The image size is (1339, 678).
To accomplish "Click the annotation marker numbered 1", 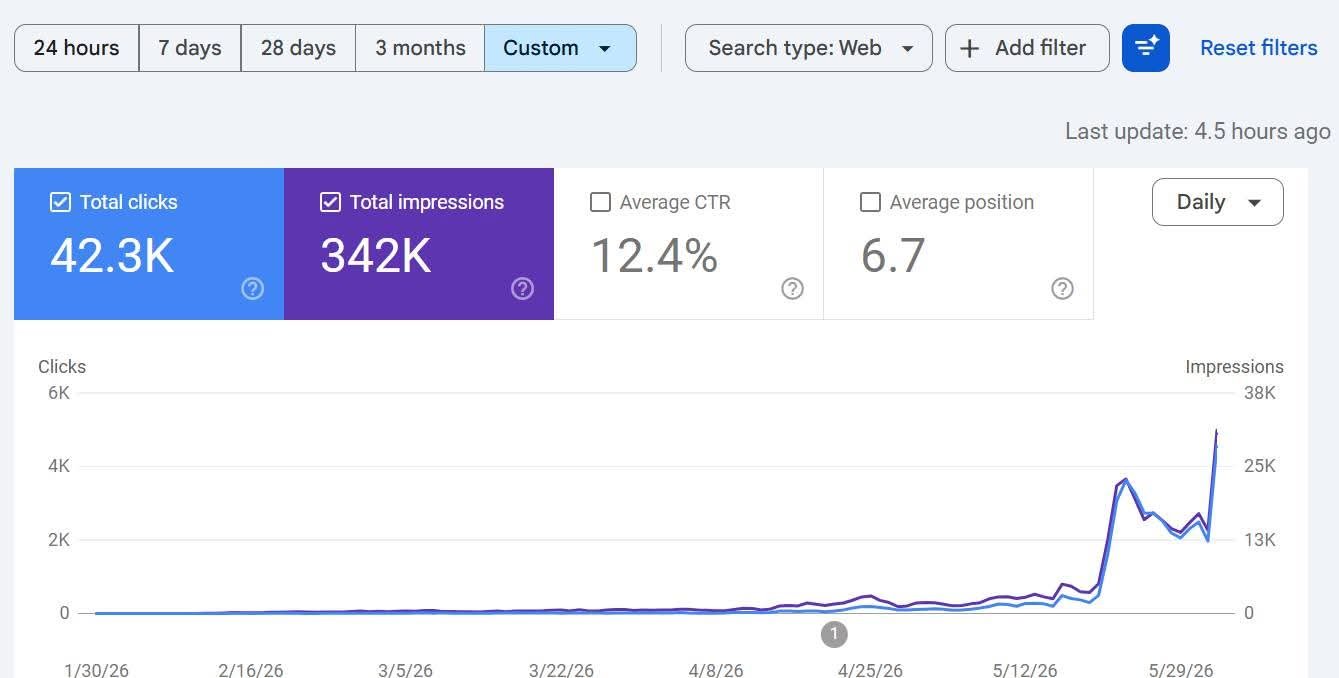I will 834,634.
